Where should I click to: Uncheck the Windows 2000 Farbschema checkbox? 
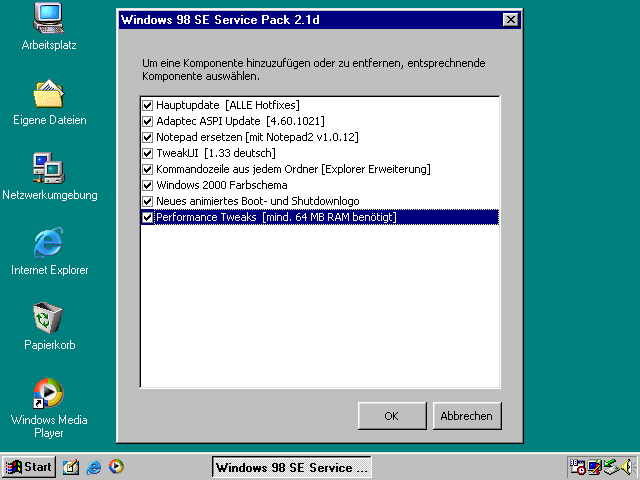pos(147,185)
